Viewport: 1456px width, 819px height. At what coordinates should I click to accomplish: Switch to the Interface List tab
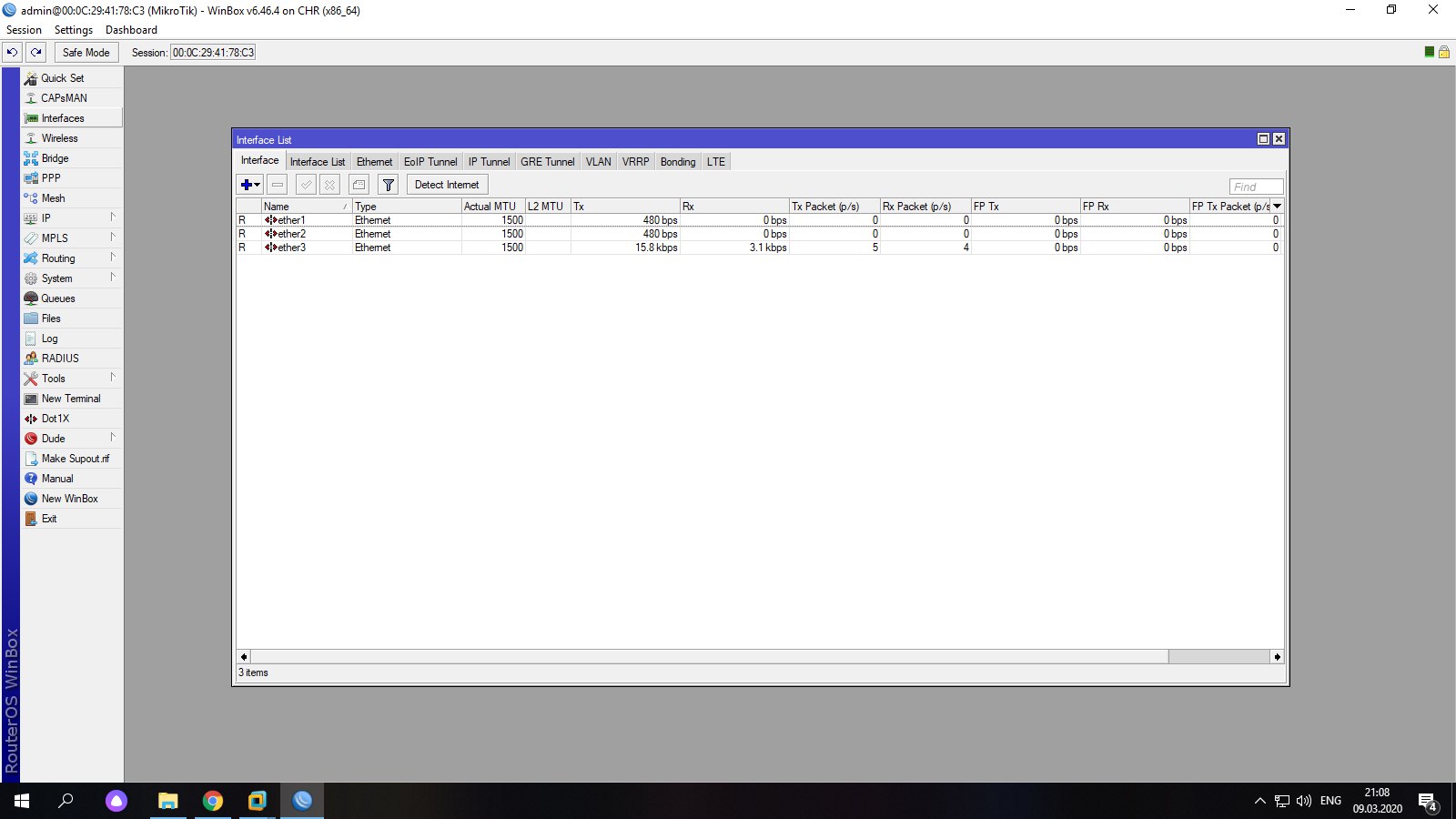click(x=318, y=162)
